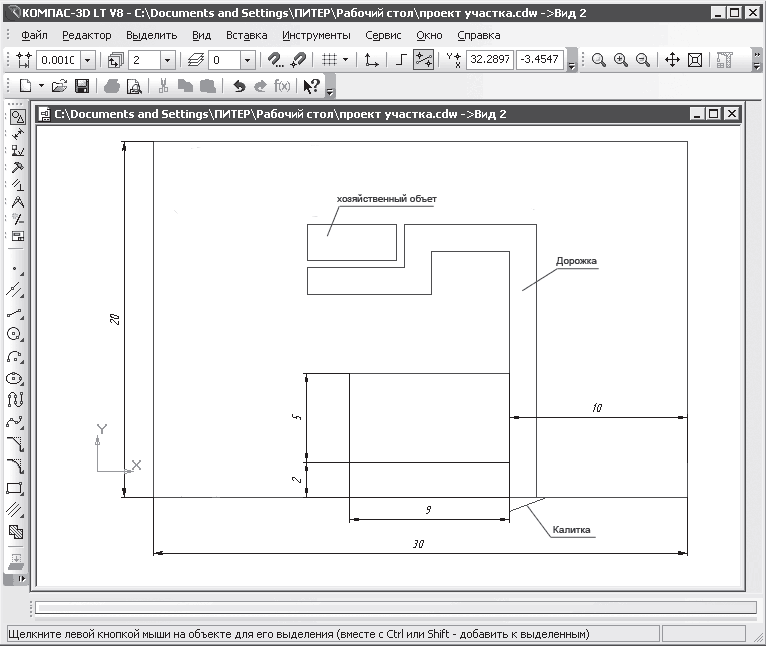Open the Selection tools panel

pyautogui.click(x=18, y=219)
